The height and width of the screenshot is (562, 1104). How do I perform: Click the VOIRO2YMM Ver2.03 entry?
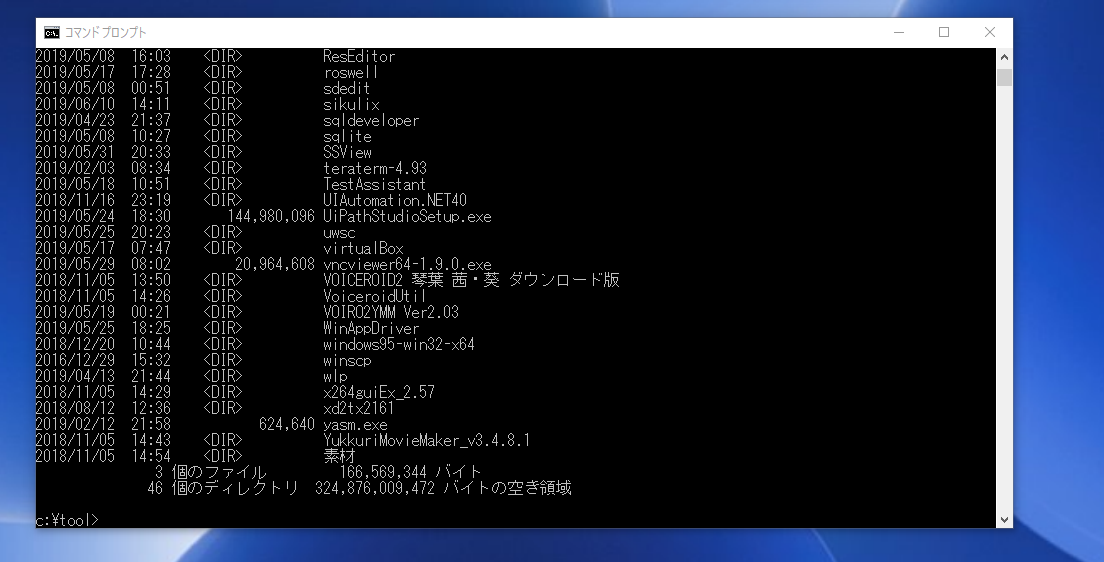point(391,313)
